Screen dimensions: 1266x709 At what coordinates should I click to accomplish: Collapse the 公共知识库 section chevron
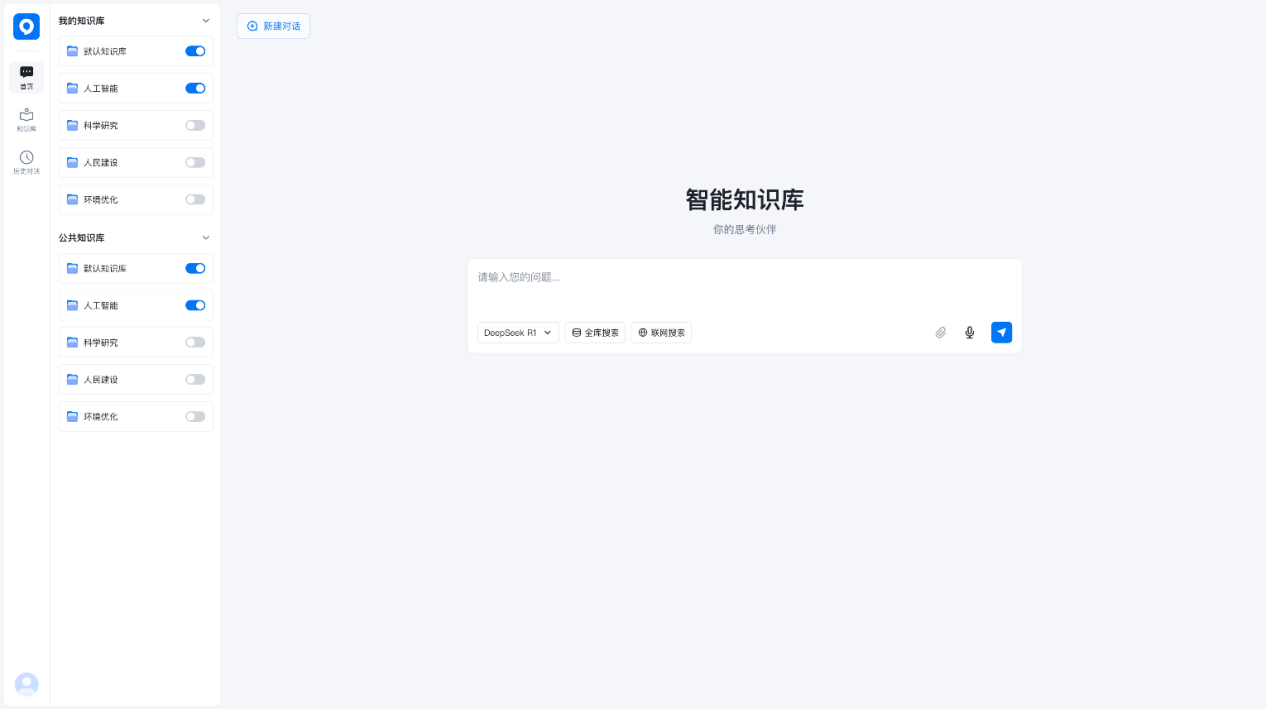[x=206, y=238]
